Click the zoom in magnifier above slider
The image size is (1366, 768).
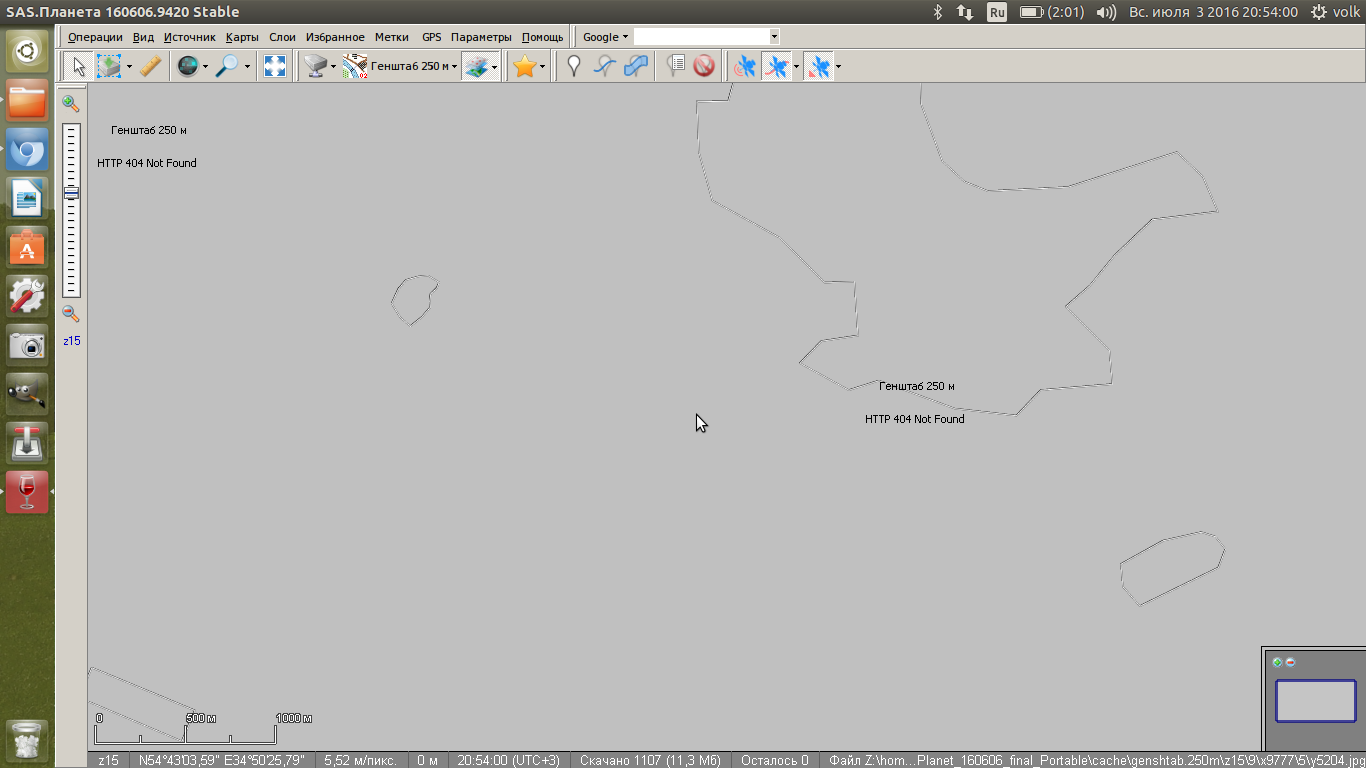[x=71, y=103]
